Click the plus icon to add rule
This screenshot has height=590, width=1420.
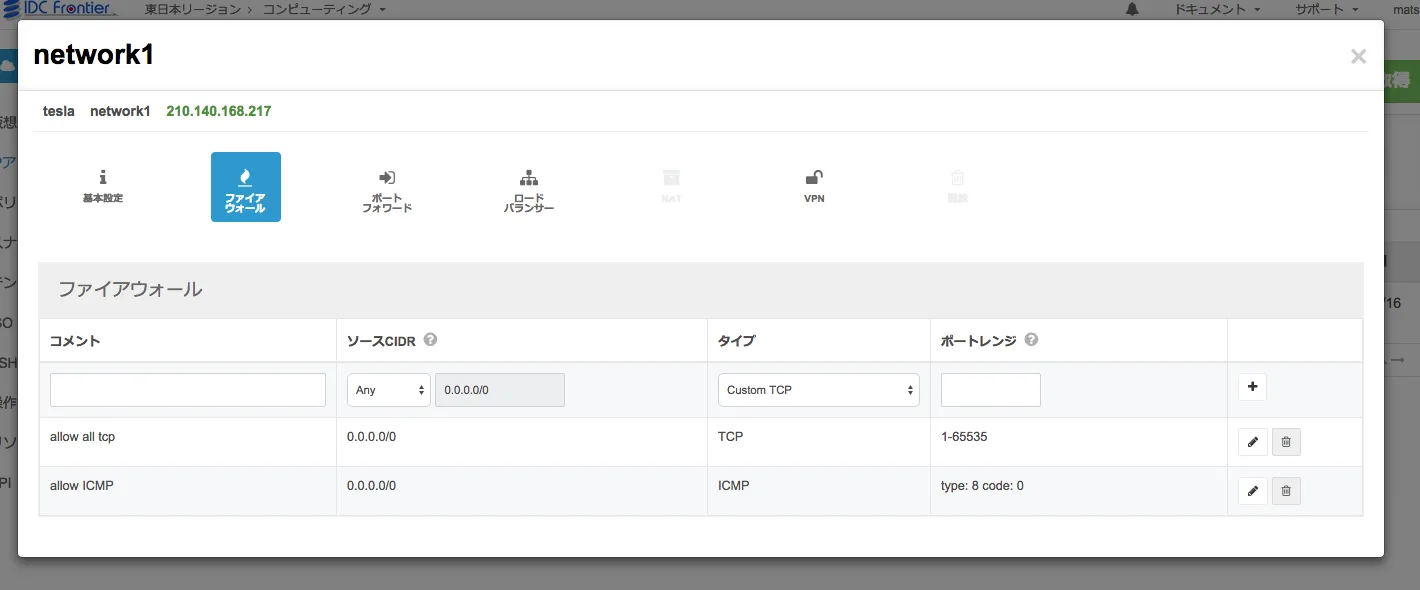tap(1252, 388)
